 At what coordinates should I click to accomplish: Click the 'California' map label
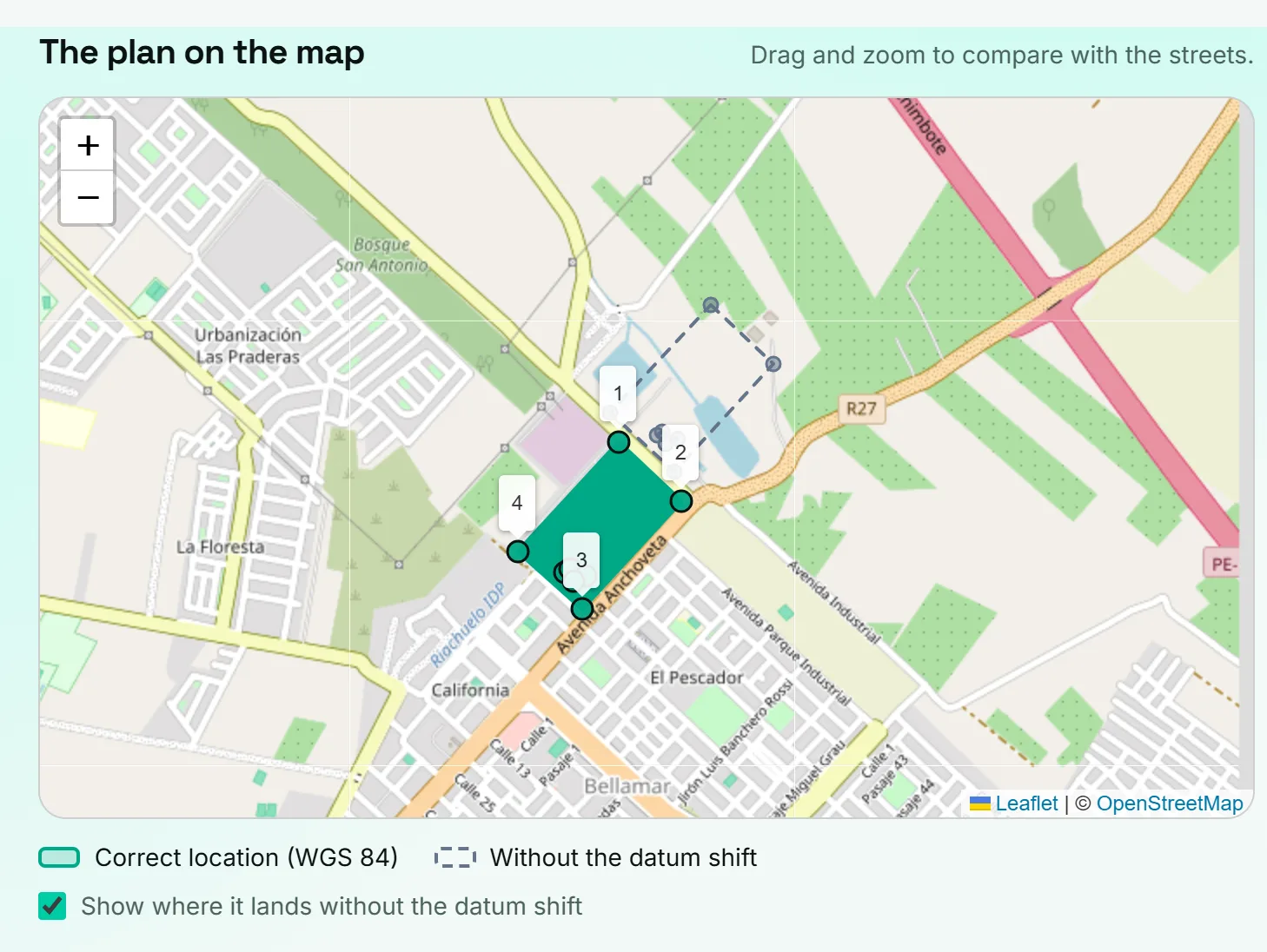[x=470, y=691]
